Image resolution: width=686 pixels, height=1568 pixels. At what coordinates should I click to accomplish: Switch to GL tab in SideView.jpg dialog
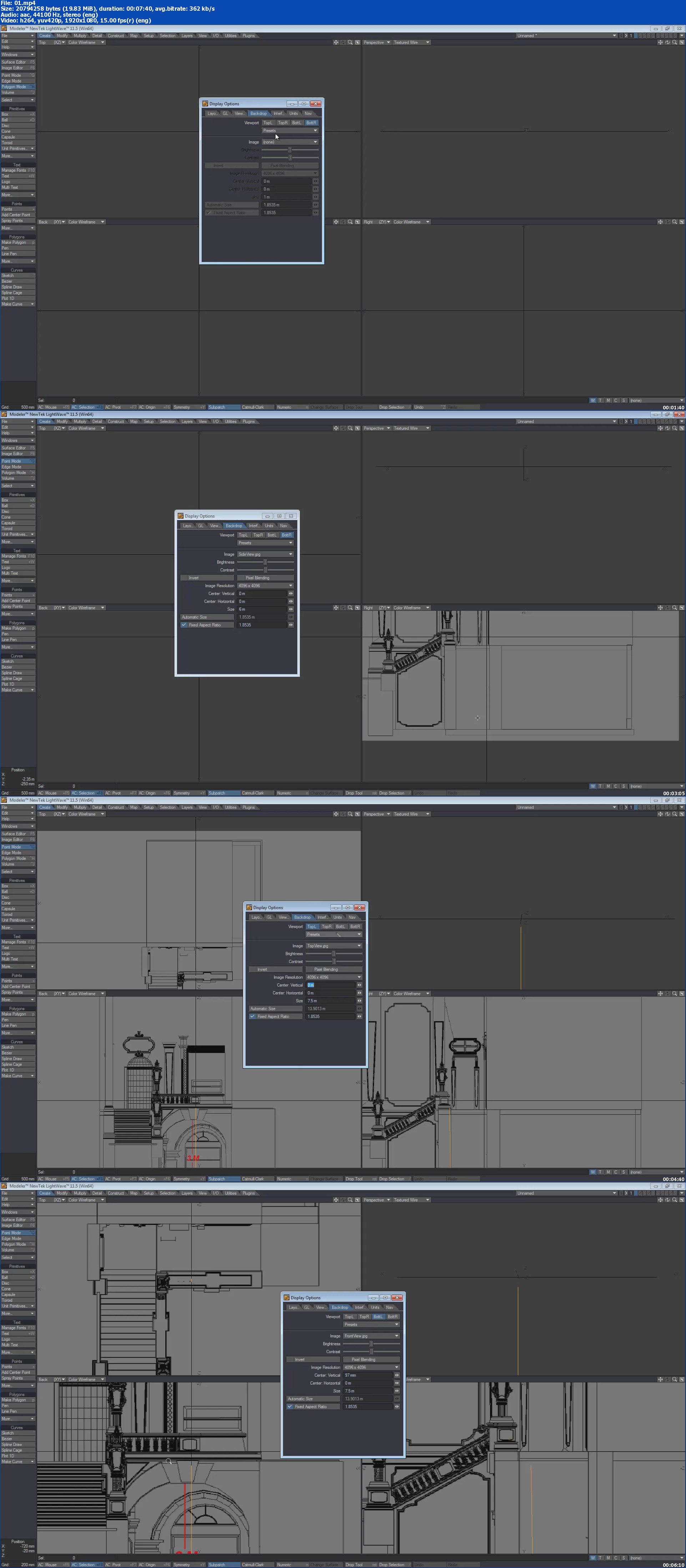200,526
